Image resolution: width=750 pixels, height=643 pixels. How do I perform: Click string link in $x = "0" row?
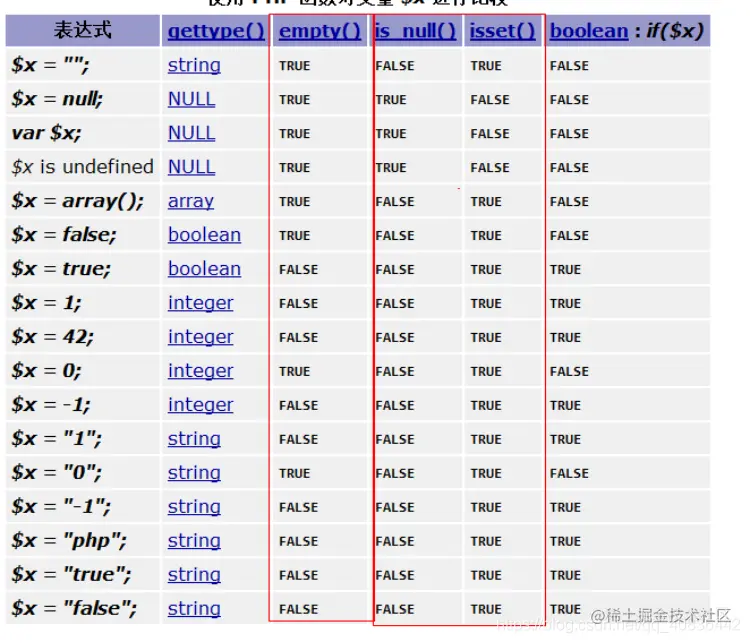coord(194,473)
